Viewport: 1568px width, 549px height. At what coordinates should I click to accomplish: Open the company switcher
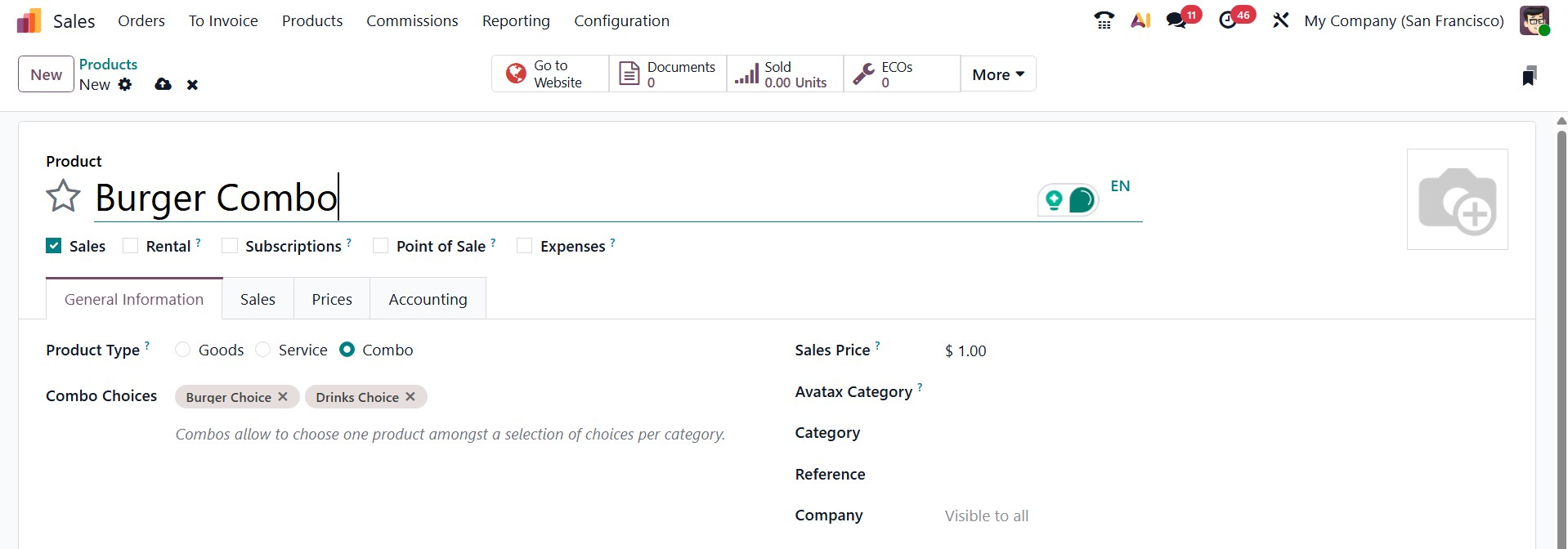click(x=1404, y=20)
